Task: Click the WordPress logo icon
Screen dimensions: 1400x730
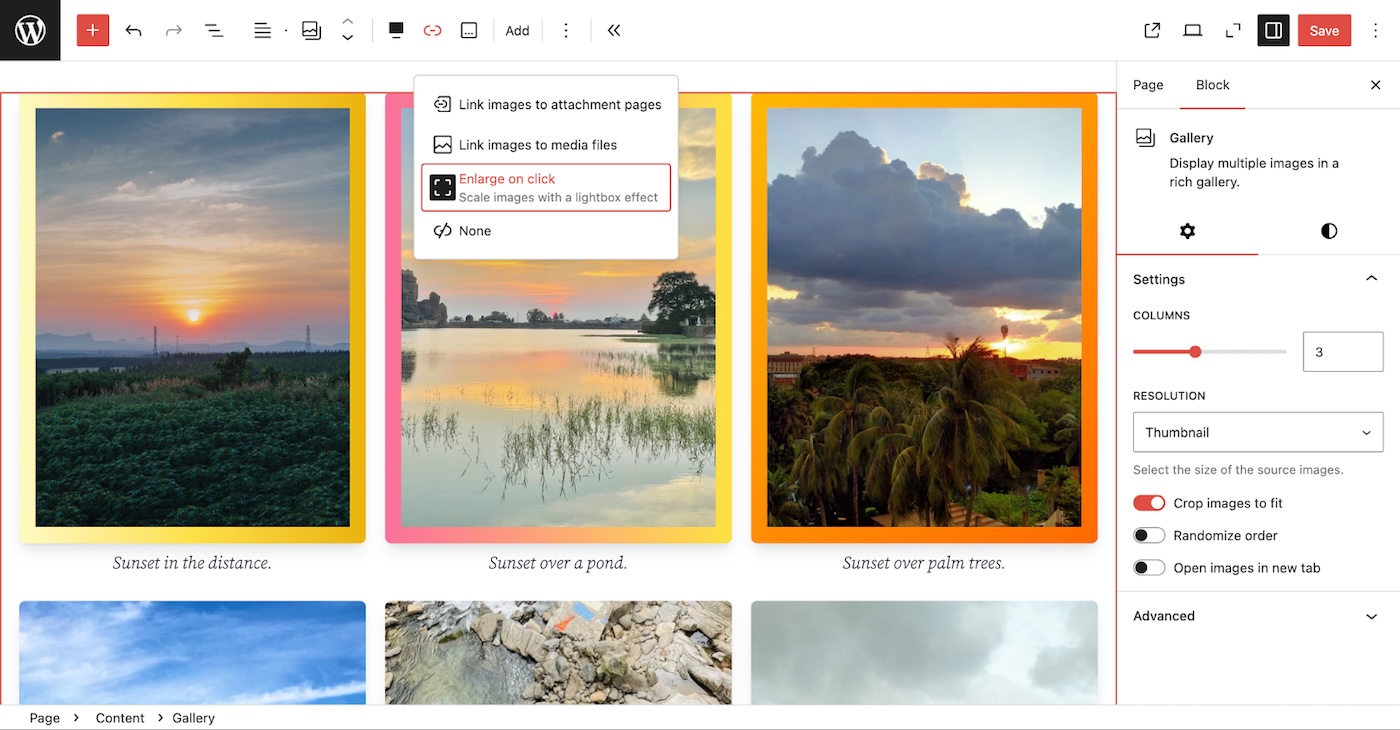Action: click(30, 30)
